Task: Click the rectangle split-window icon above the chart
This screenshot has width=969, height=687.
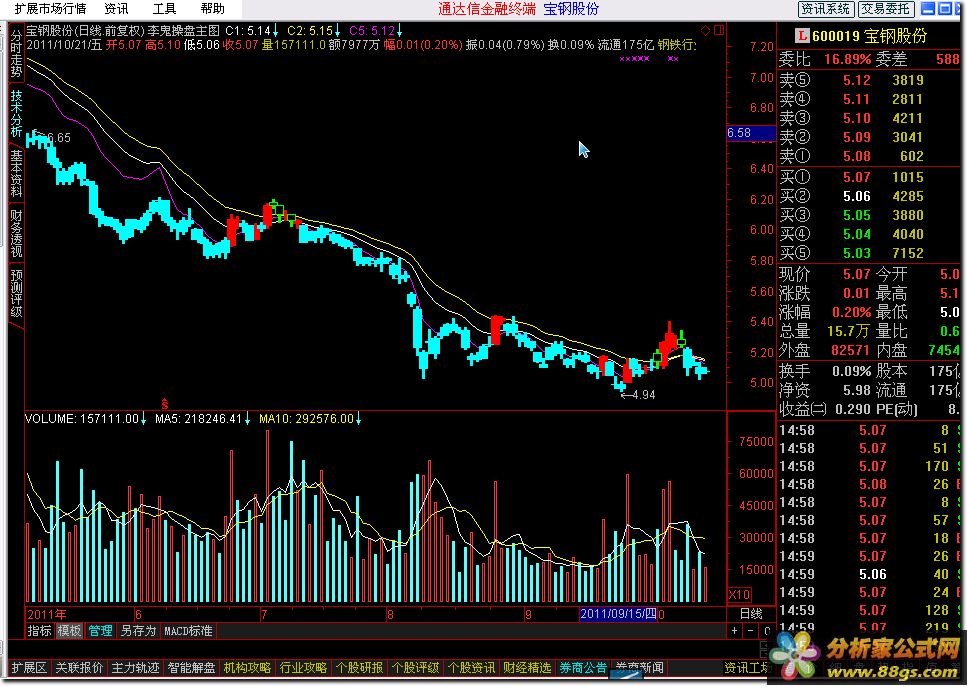Action: (719, 30)
